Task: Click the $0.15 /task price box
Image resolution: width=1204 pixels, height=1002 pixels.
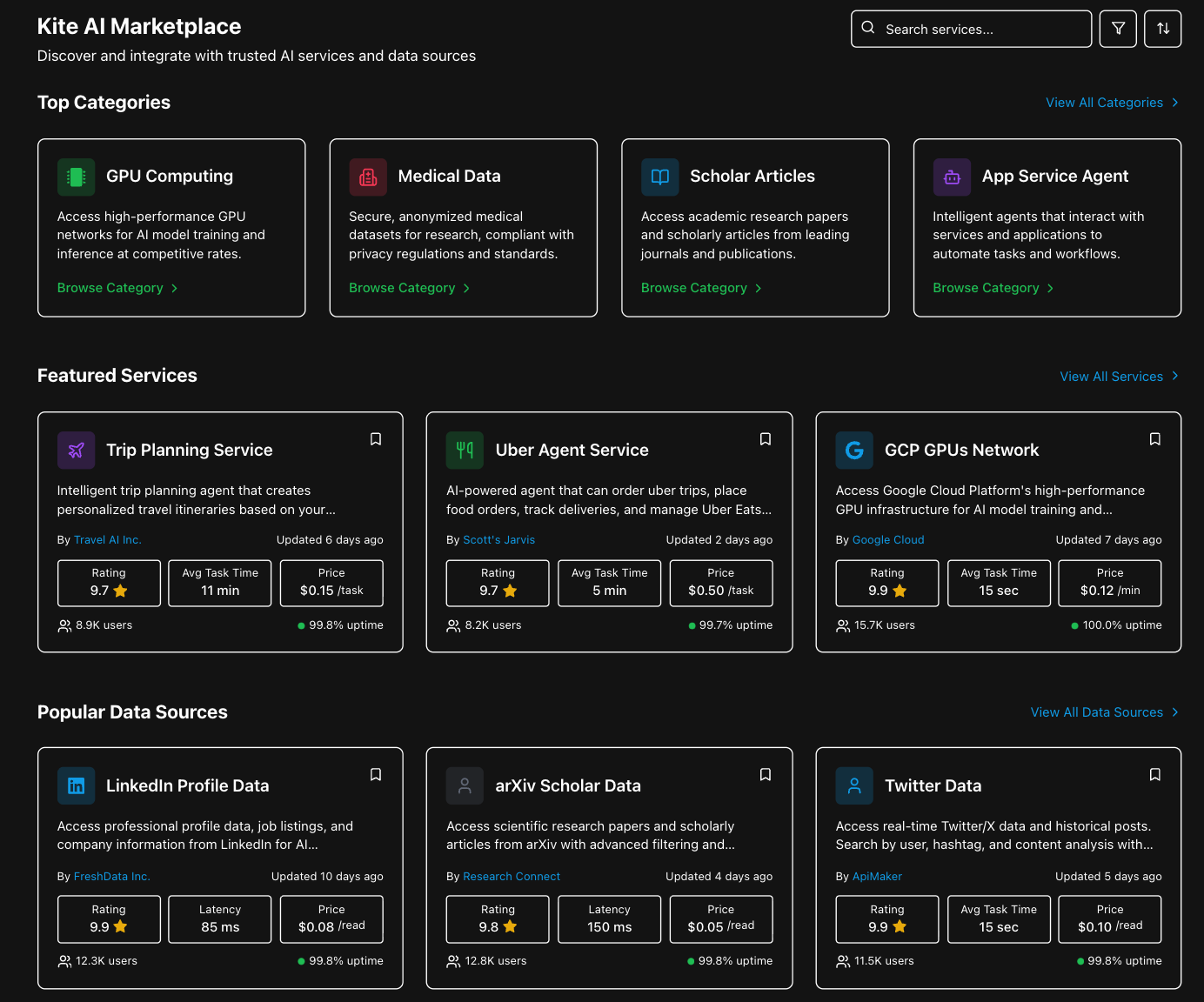Action: point(331,583)
